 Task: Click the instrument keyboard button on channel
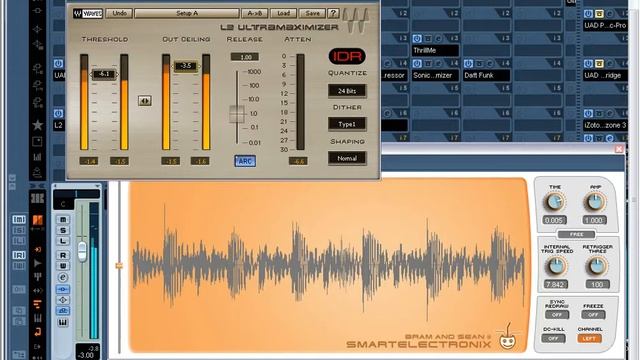click(62, 323)
